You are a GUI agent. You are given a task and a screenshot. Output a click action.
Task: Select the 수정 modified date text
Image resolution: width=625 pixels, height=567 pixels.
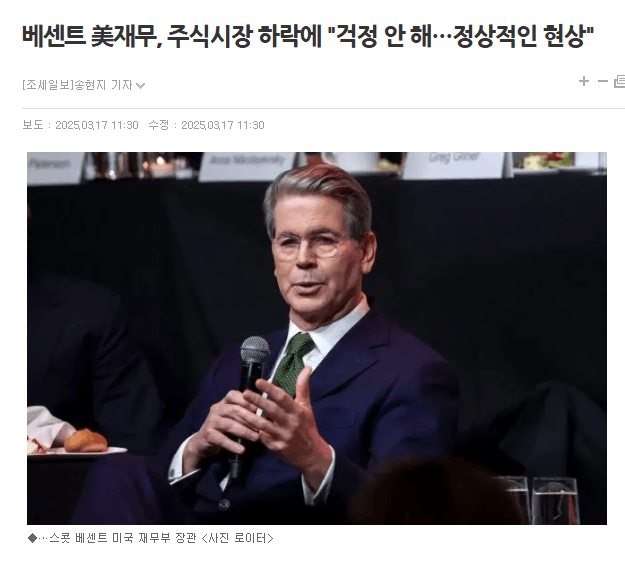[206, 125]
